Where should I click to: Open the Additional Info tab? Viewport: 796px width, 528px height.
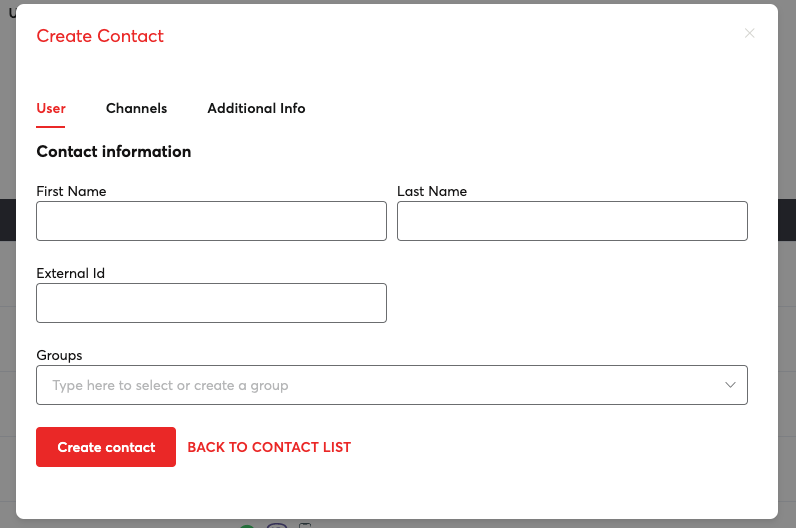(256, 108)
